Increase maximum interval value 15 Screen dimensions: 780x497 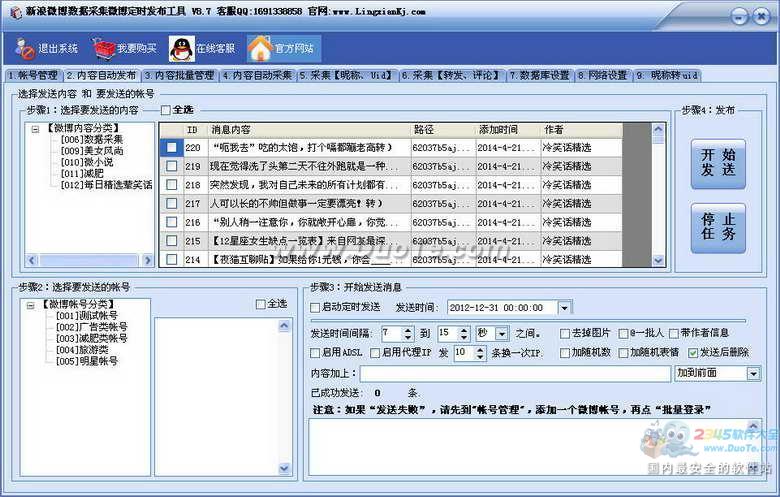point(464,330)
